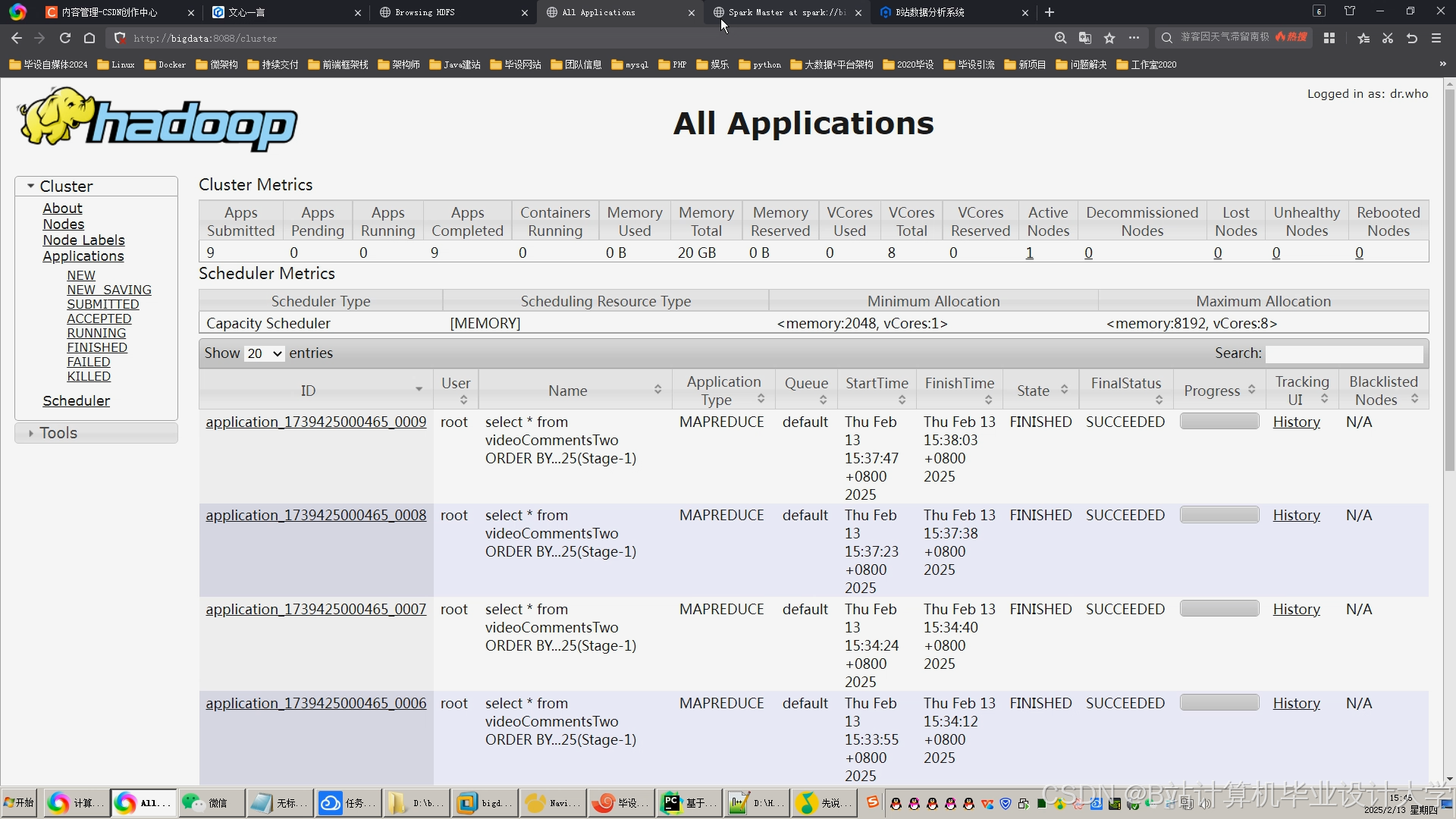Viewport: 1456px width, 819px height.
Task: Switch to the Browsing HDFS tab
Action: (425, 12)
